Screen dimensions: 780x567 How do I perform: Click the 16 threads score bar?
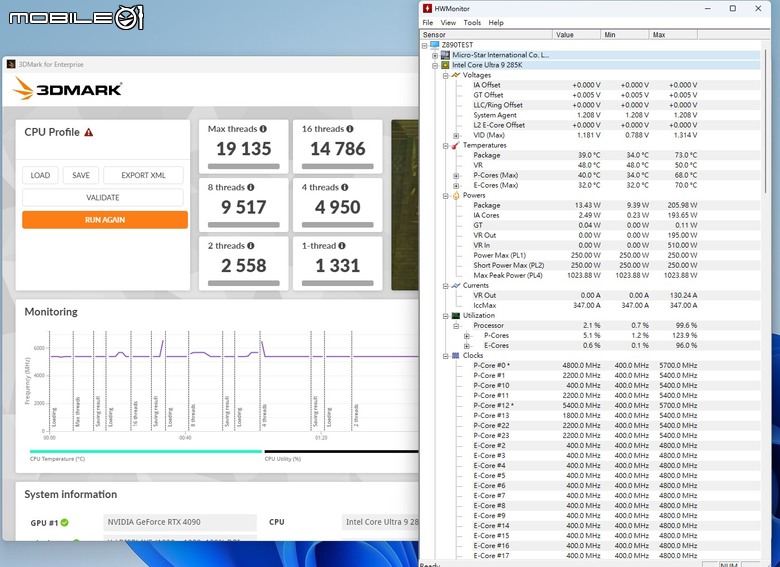click(x=338, y=167)
